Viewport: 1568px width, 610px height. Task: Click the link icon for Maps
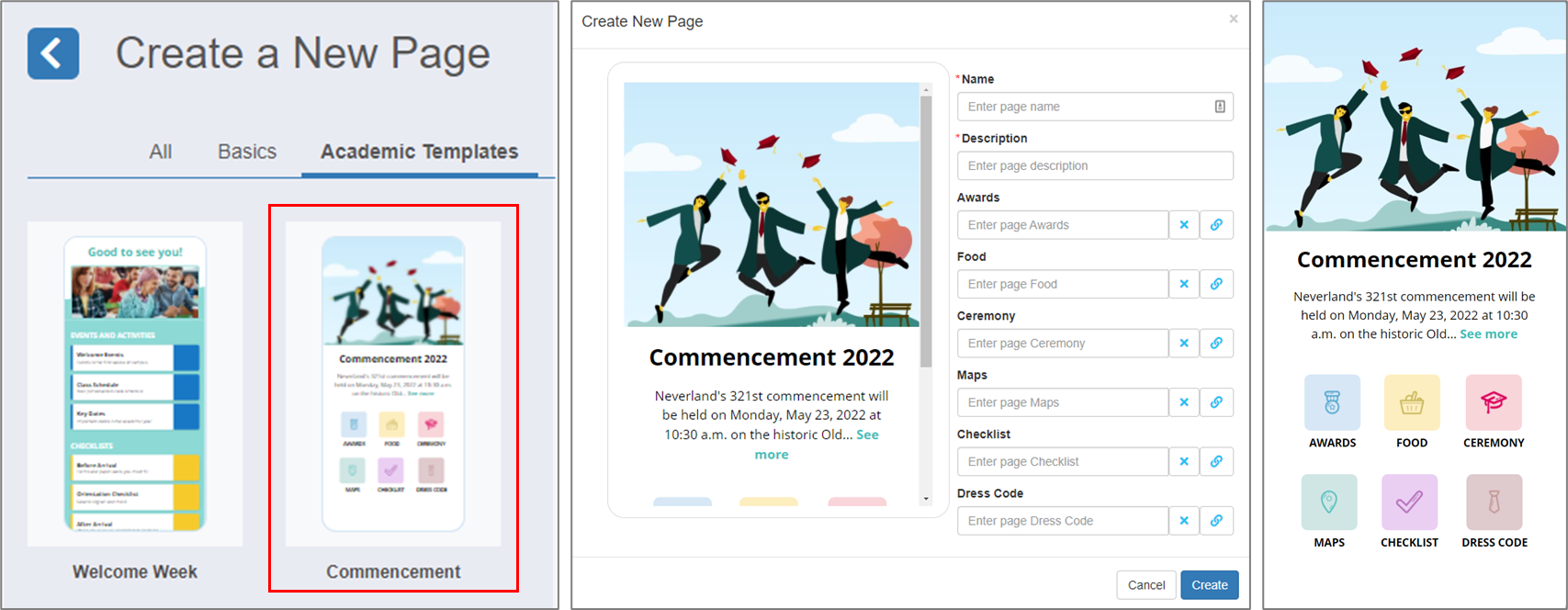point(1216,402)
